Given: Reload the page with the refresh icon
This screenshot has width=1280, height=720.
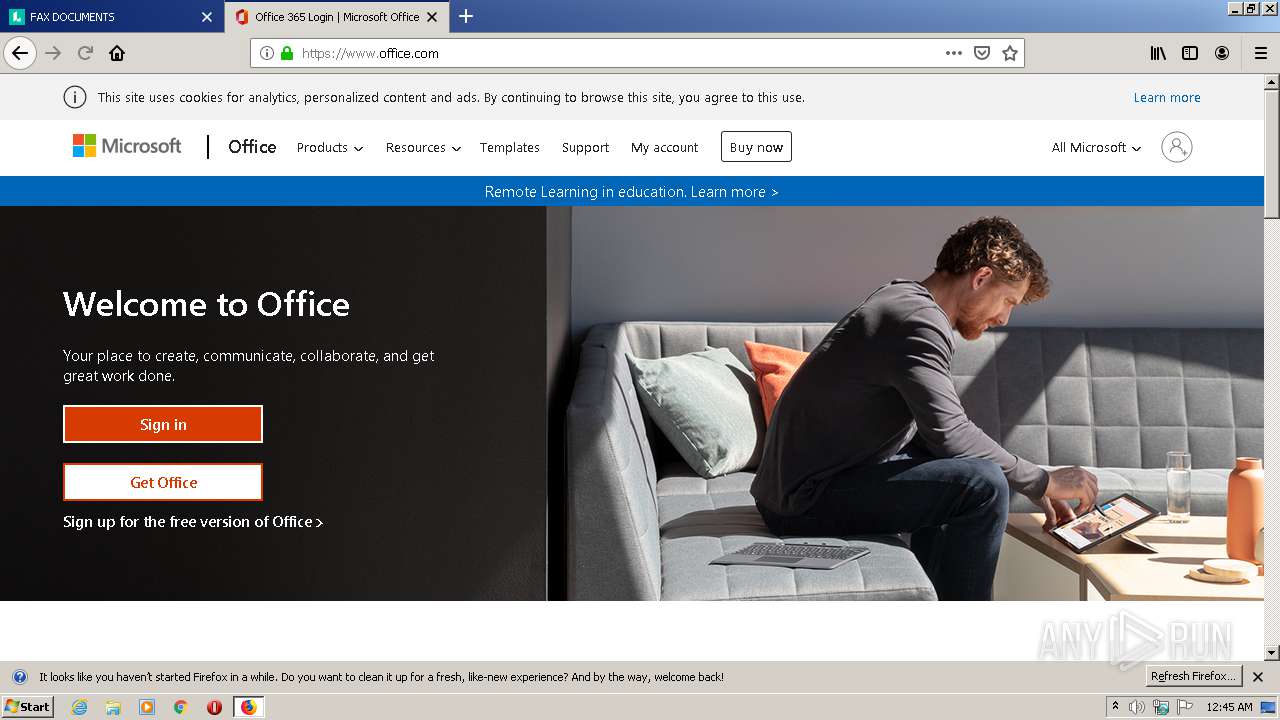Looking at the screenshot, I should click(85, 53).
